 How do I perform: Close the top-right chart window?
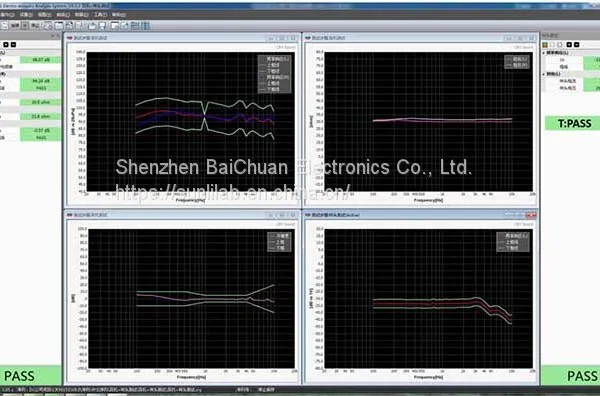pyautogui.click(x=531, y=38)
